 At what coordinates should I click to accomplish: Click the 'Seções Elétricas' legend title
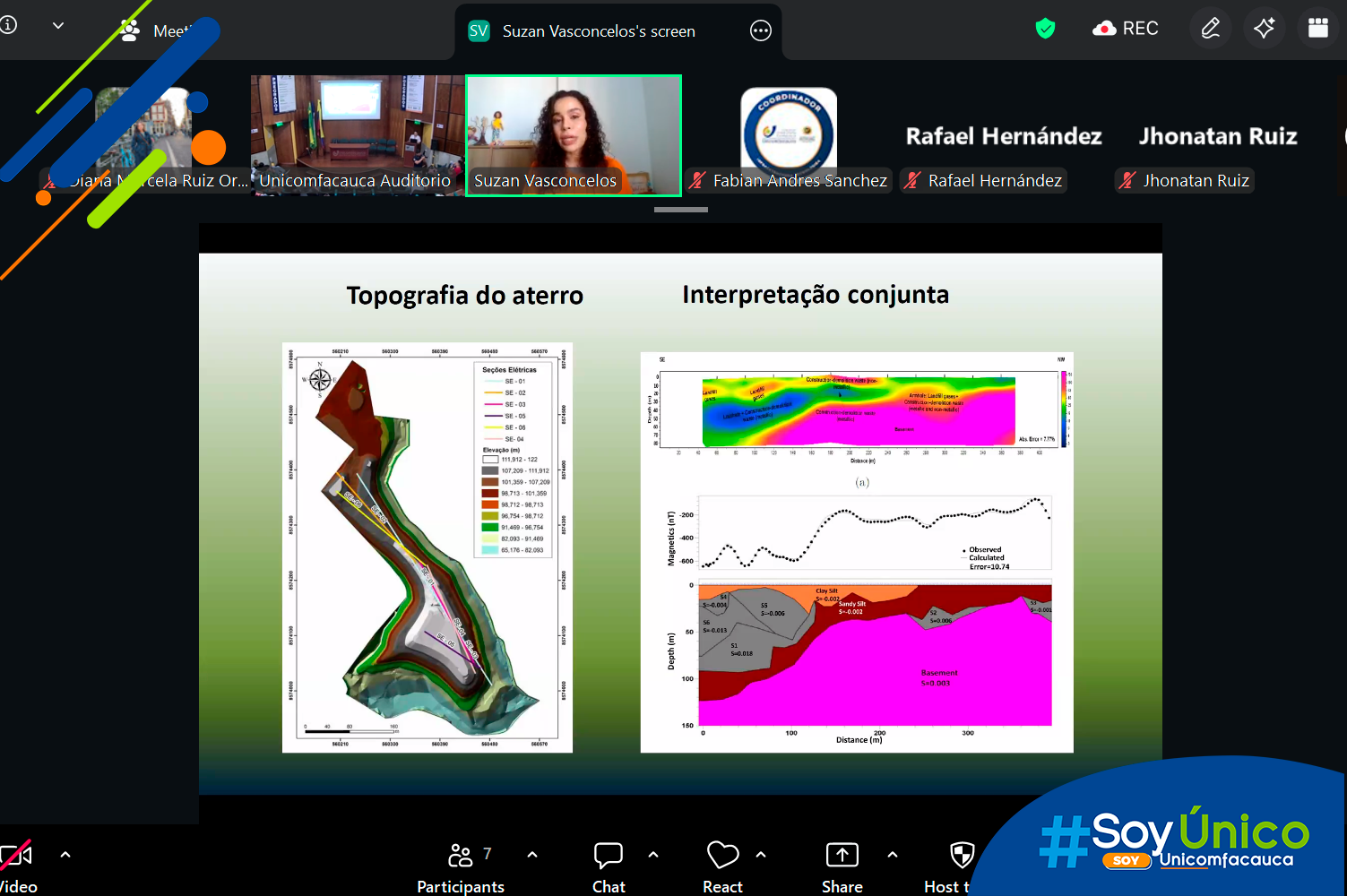click(x=509, y=369)
